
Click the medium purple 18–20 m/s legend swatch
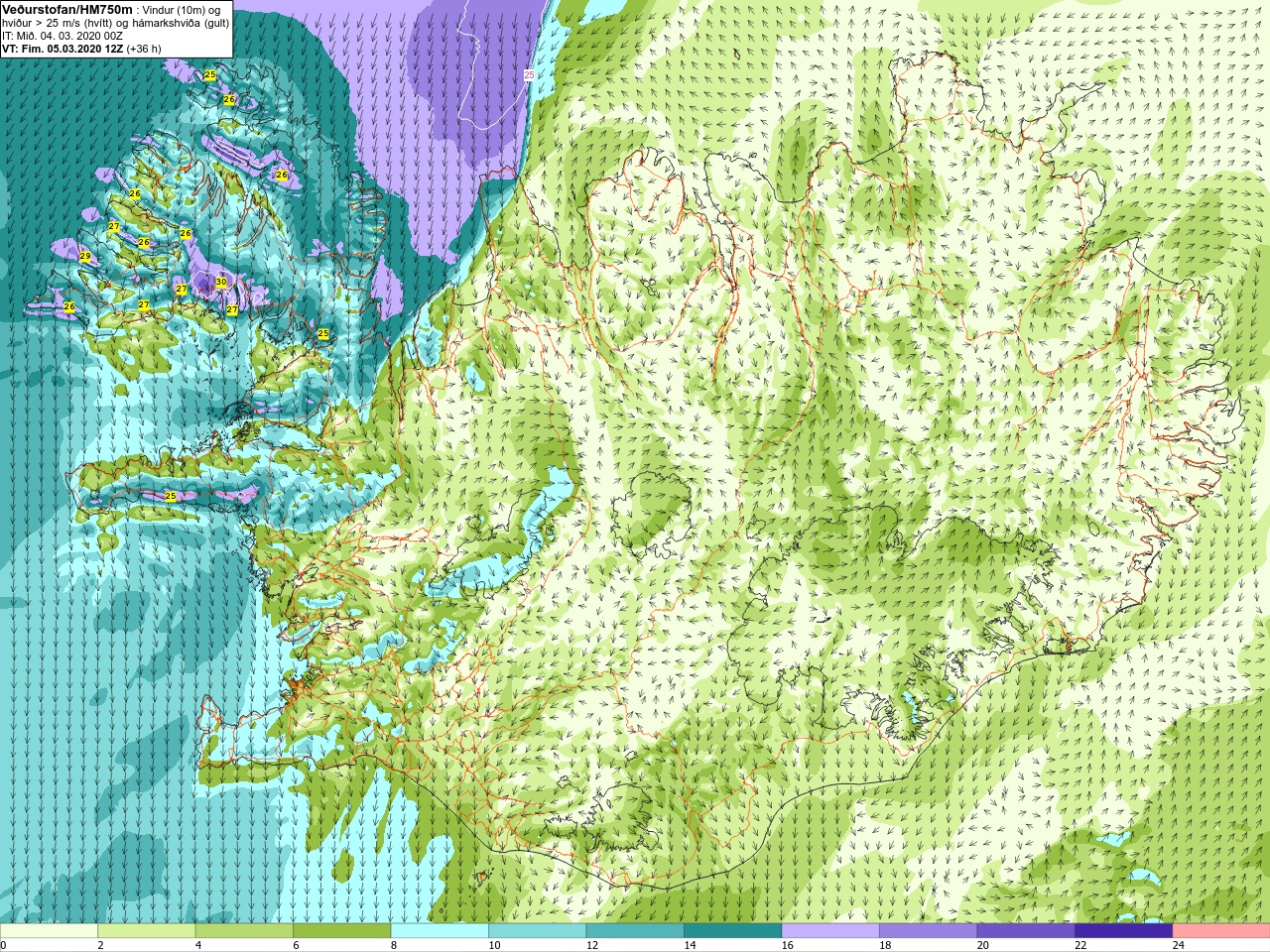pos(928,931)
